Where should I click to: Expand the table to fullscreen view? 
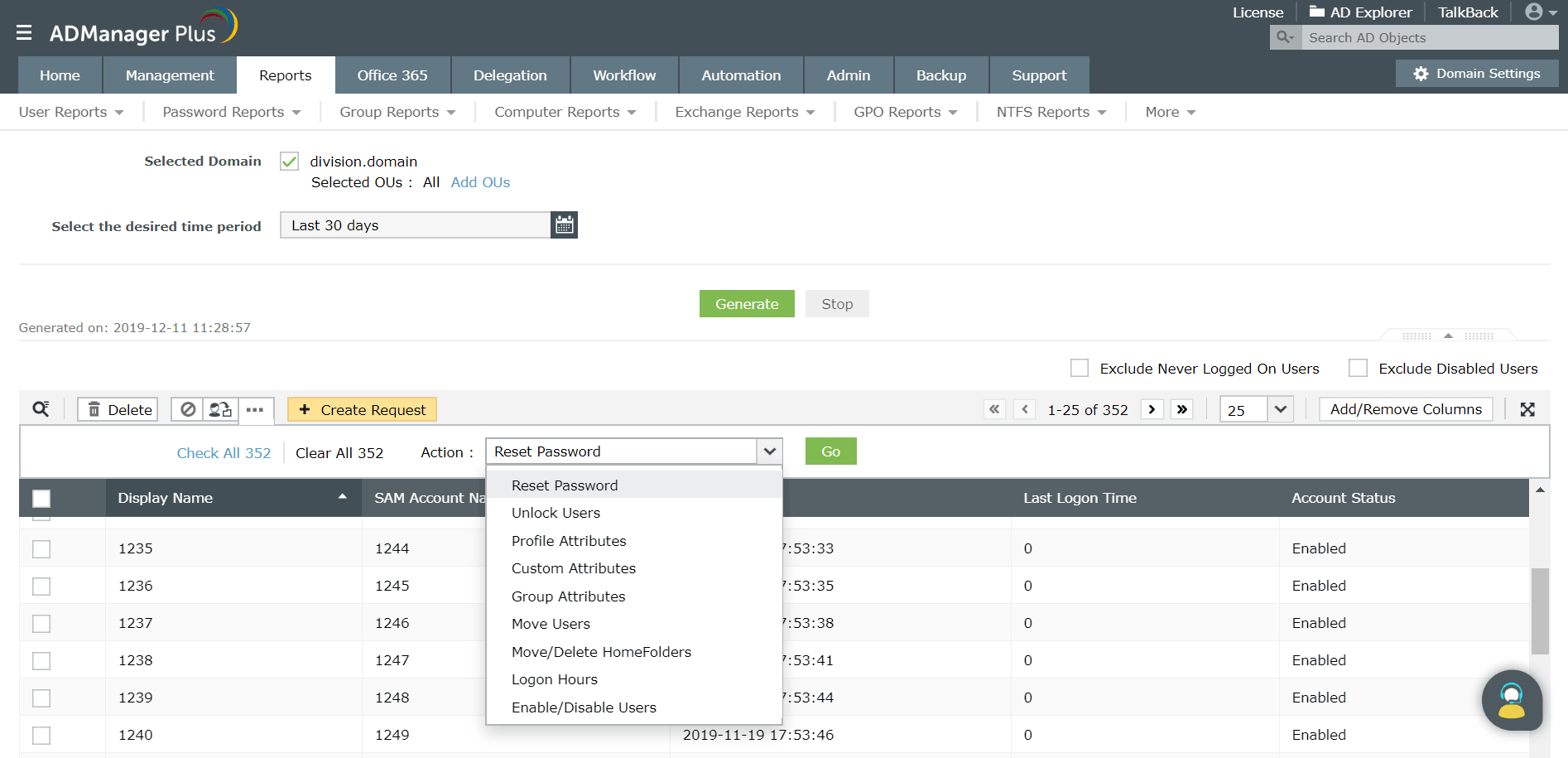click(x=1527, y=408)
